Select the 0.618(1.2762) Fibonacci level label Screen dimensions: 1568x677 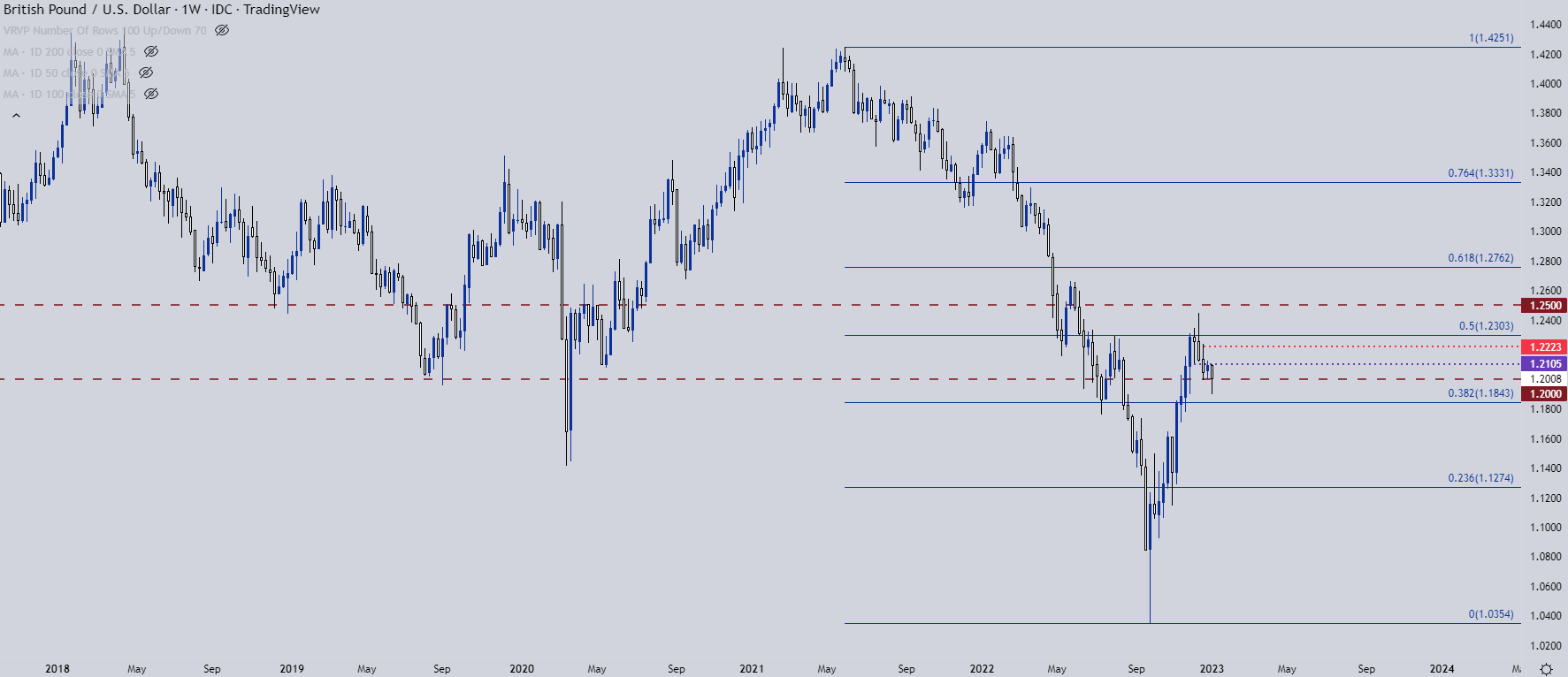coord(1480,258)
